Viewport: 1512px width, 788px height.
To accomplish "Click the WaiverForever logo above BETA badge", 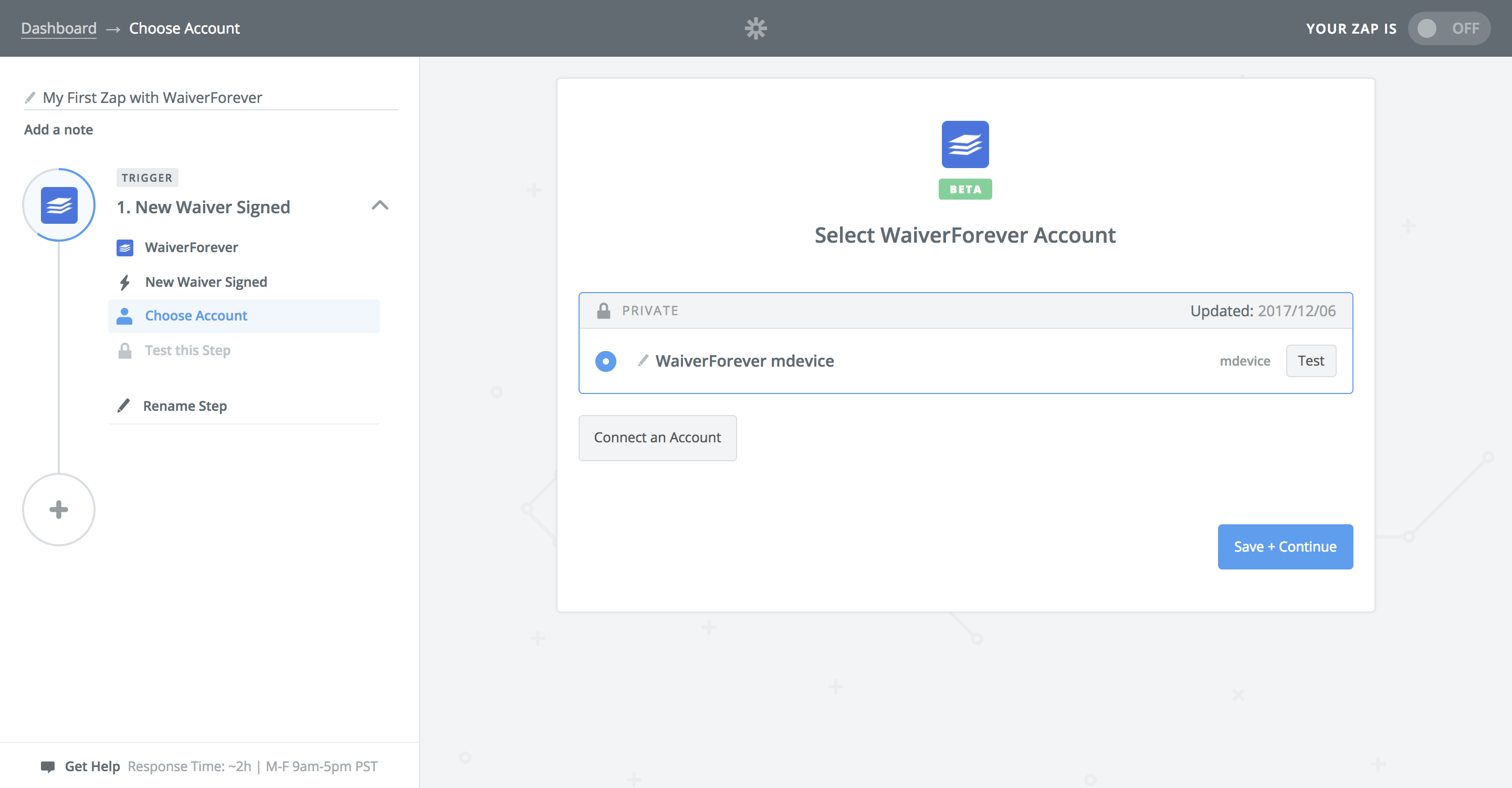I will (965, 144).
